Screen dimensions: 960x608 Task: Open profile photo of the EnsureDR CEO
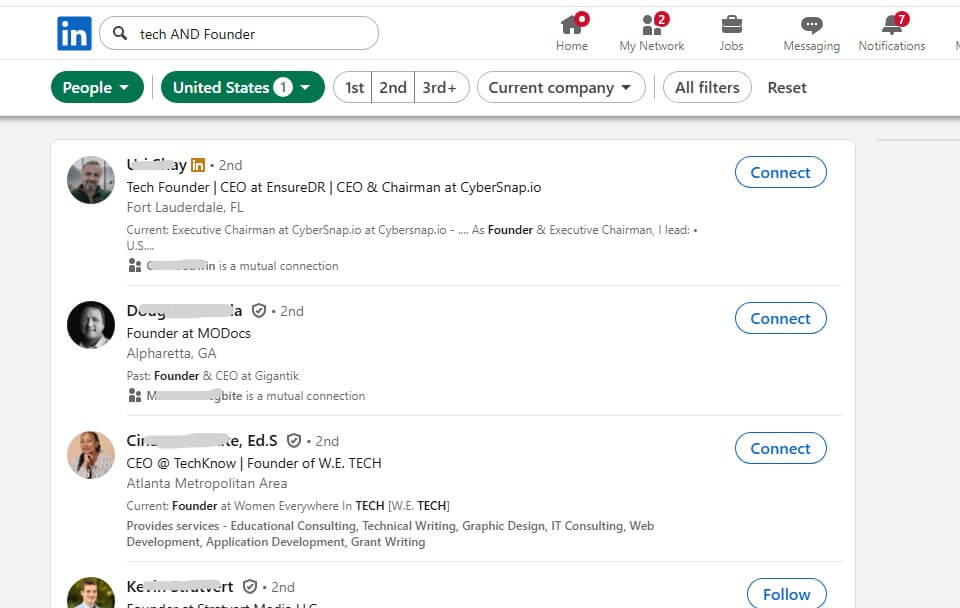91,179
